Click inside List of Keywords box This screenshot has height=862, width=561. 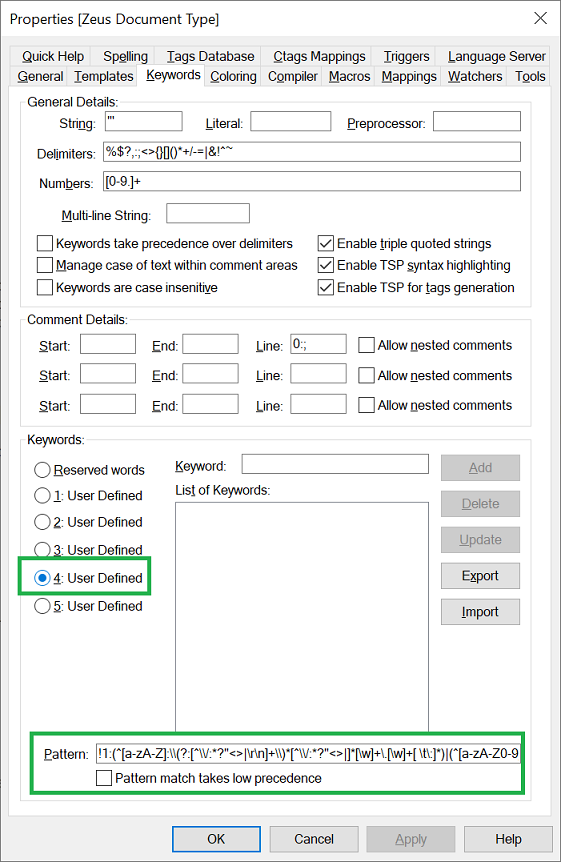pos(302,616)
